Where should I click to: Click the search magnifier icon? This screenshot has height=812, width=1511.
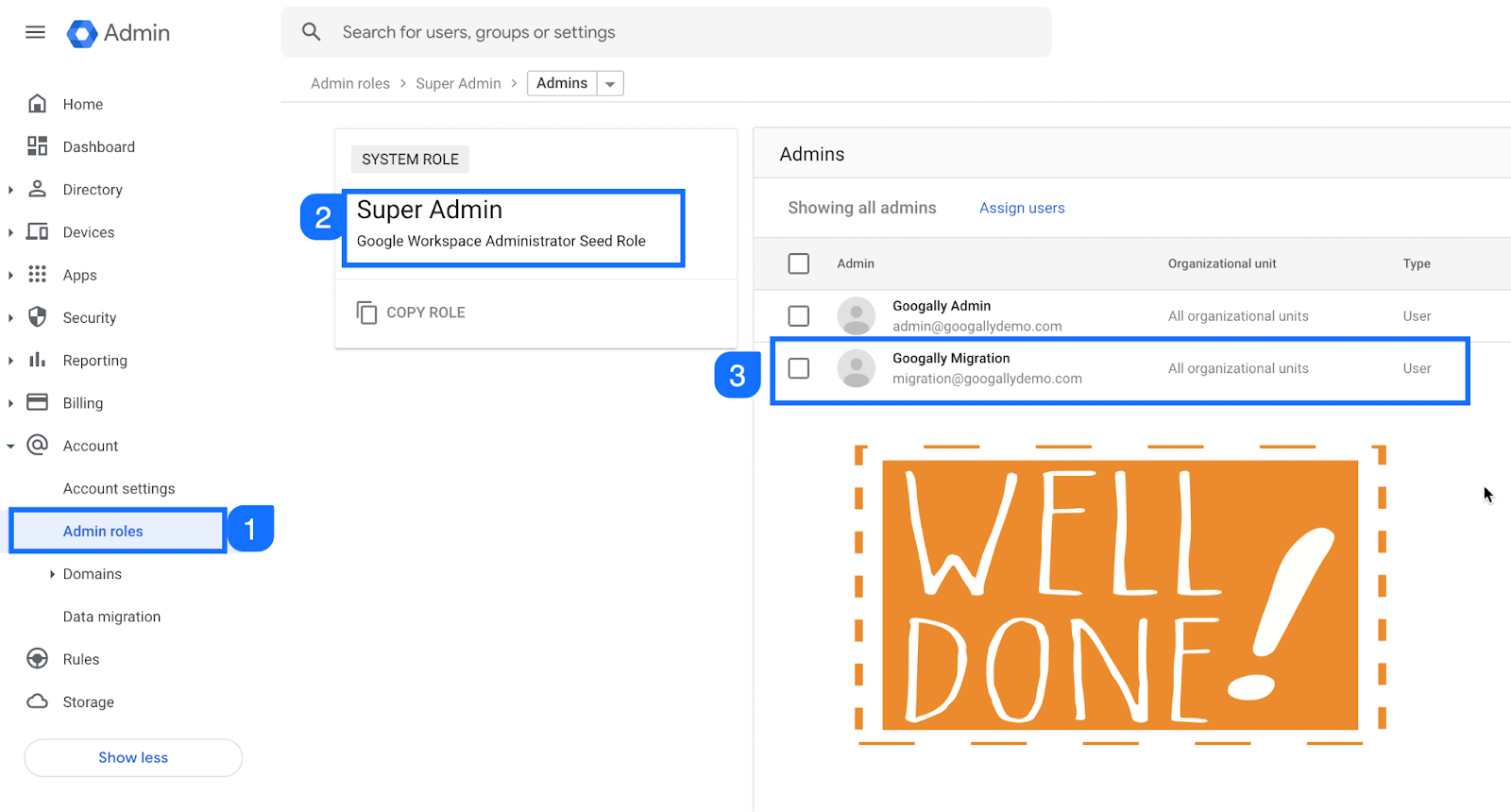312,32
